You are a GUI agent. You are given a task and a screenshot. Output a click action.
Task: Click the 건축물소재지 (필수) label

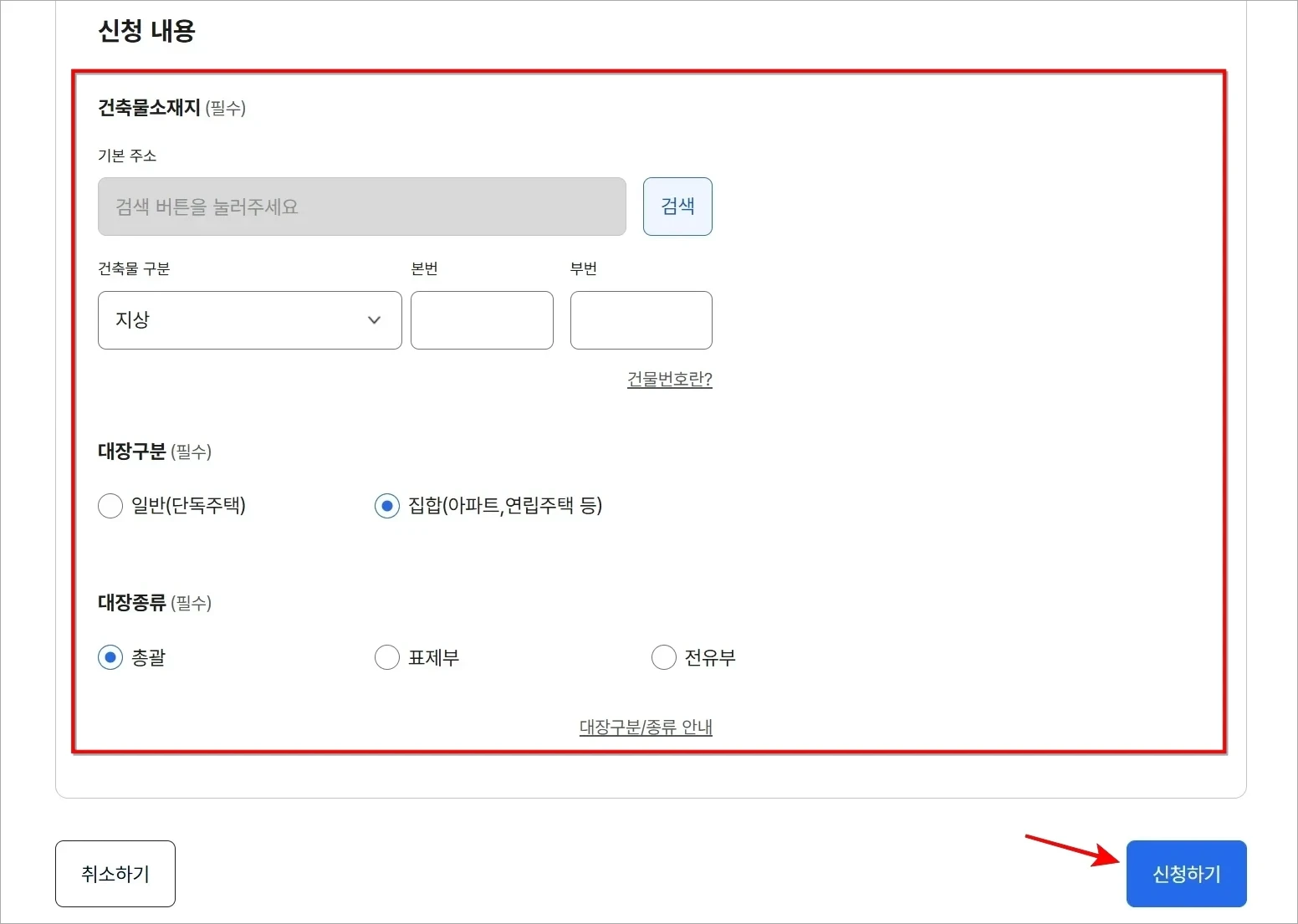click(171, 108)
